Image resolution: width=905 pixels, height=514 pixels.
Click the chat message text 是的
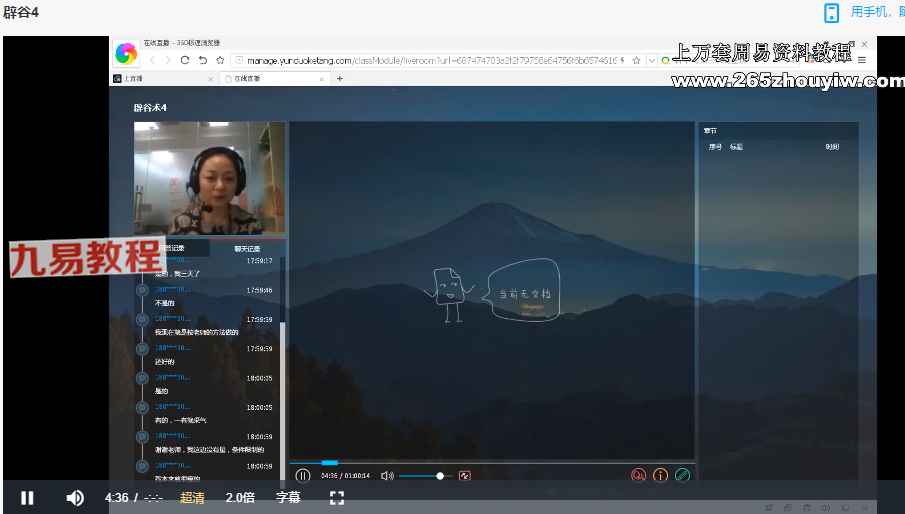point(161,391)
